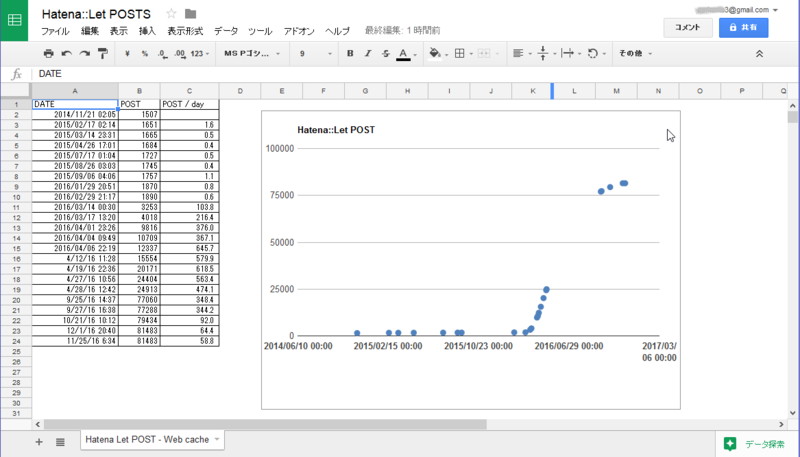
Task: Open the Sheets home icon
Action: click(14, 20)
